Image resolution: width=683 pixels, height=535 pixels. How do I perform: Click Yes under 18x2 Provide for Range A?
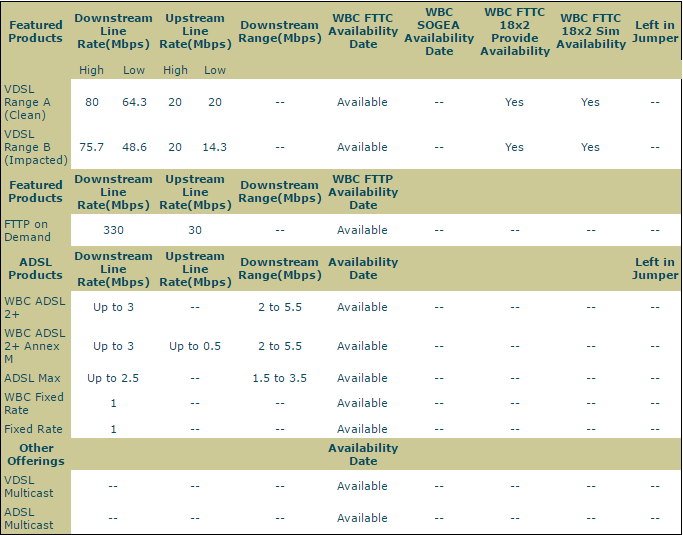tap(514, 102)
